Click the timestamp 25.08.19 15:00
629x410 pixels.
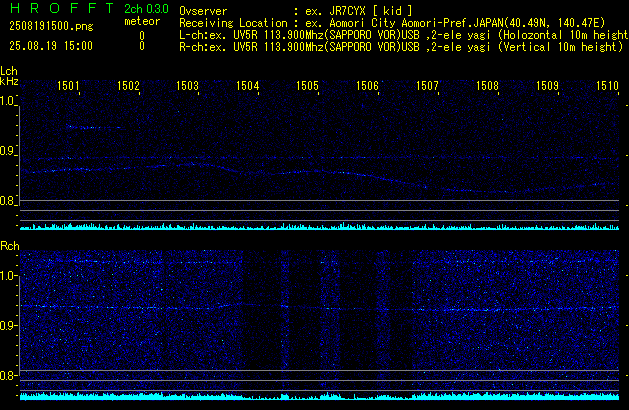coord(51,46)
